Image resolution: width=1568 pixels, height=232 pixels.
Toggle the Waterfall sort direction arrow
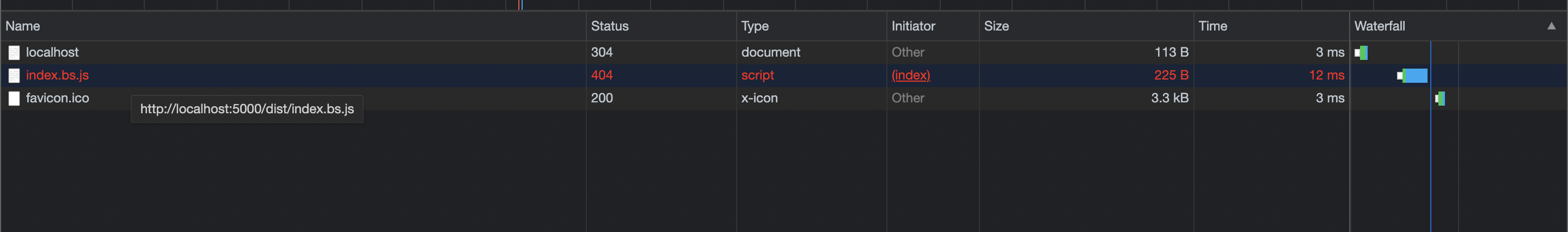click(1552, 26)
